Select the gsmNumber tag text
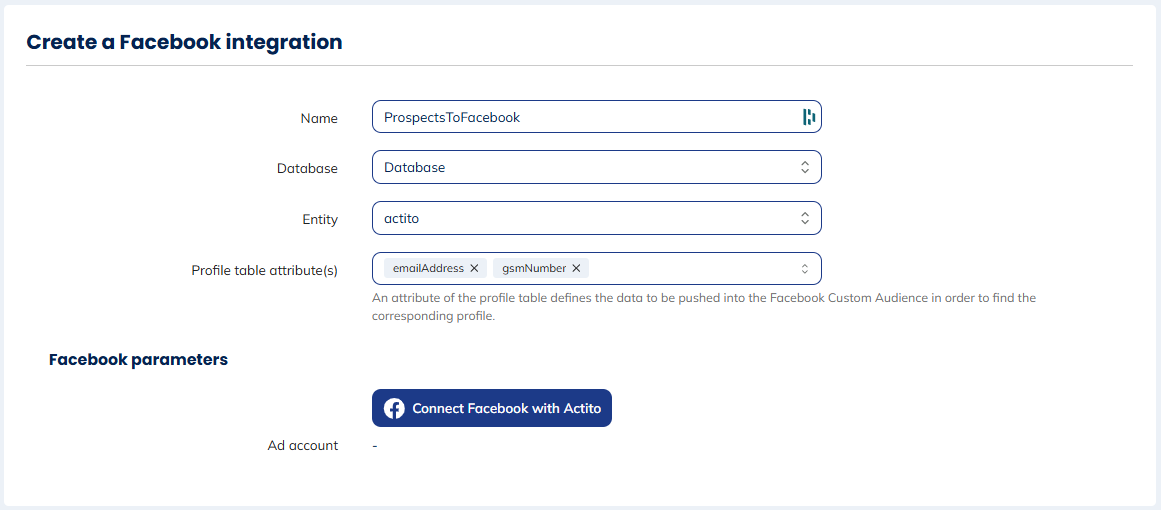This screenshot has width=1161, height=510. [x=534, y=268]
